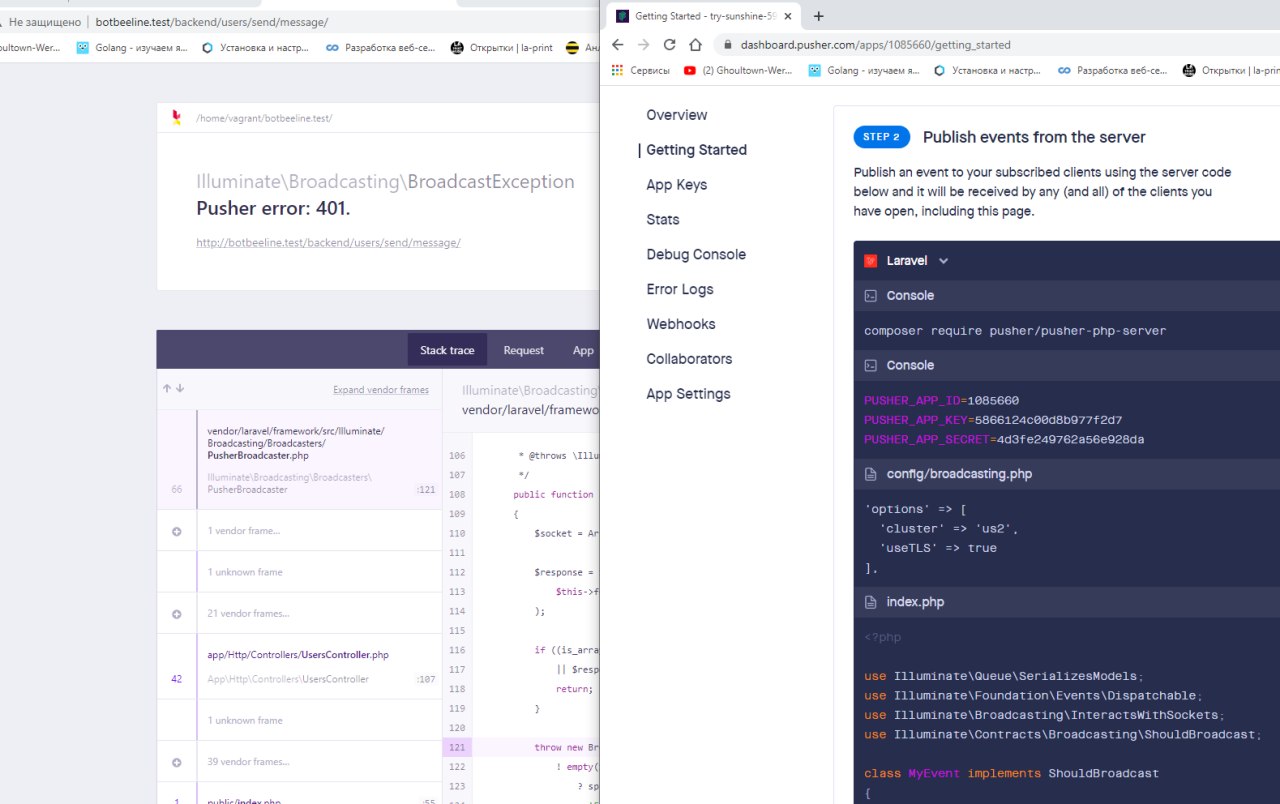Open Разработка веб-се... bookmark in right browser
The width and height of the screenshot is (1280, 804).
[1112, 71]
